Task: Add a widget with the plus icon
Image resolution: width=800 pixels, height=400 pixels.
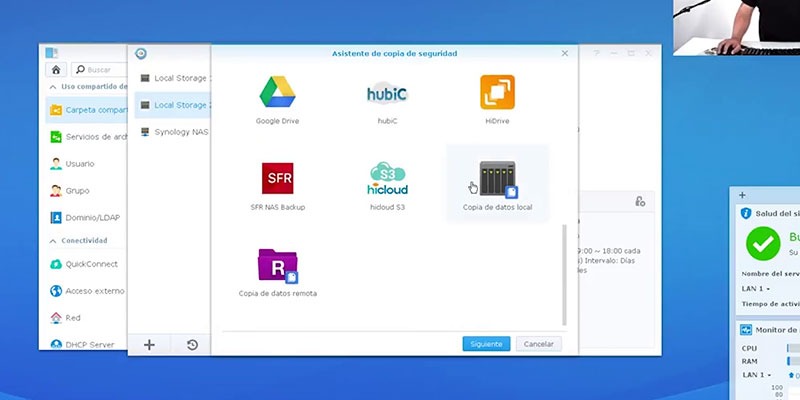Action: click(x=742, y=195)
